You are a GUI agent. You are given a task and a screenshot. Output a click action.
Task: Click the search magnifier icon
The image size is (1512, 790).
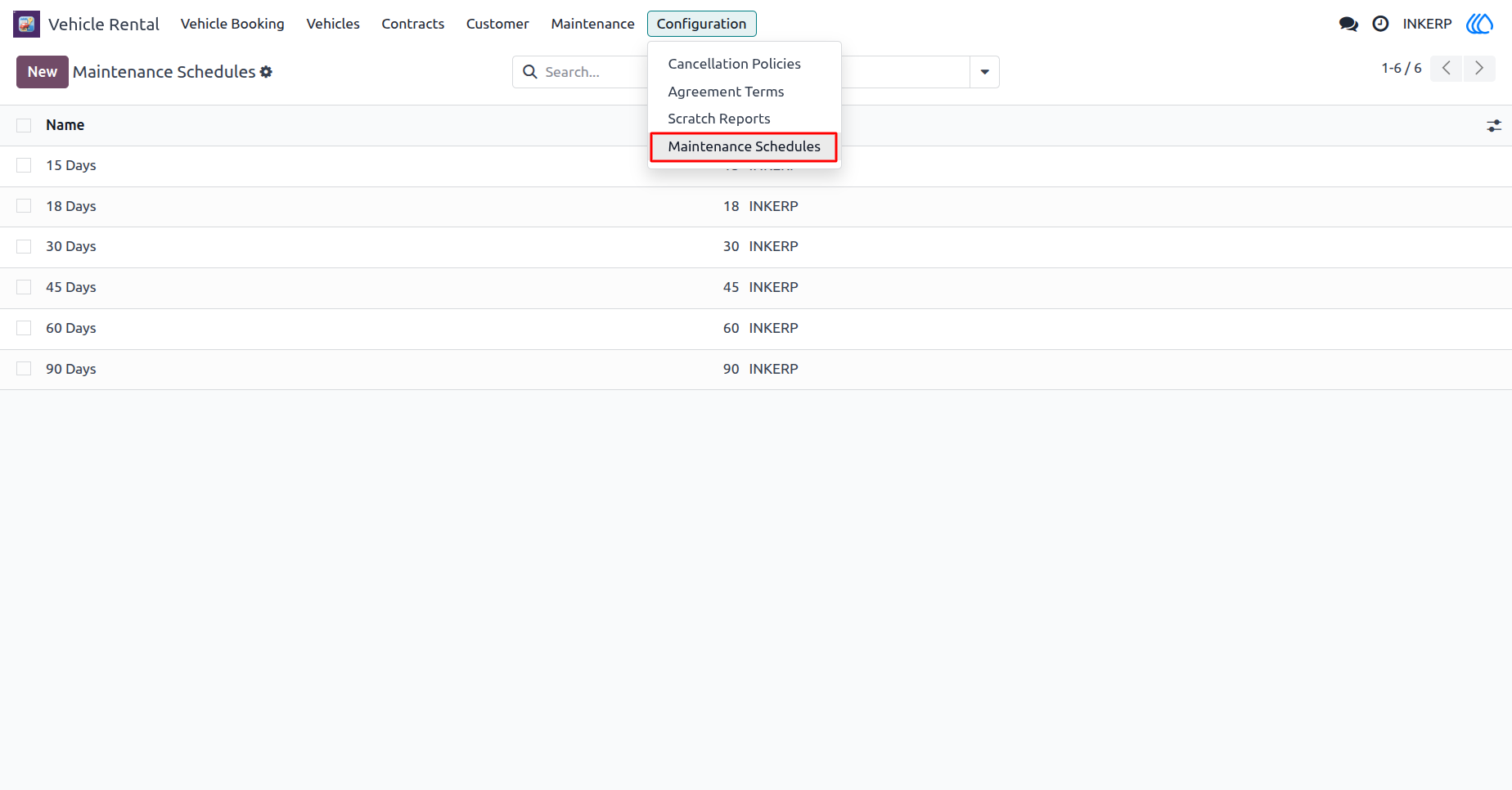pos(530,72)
